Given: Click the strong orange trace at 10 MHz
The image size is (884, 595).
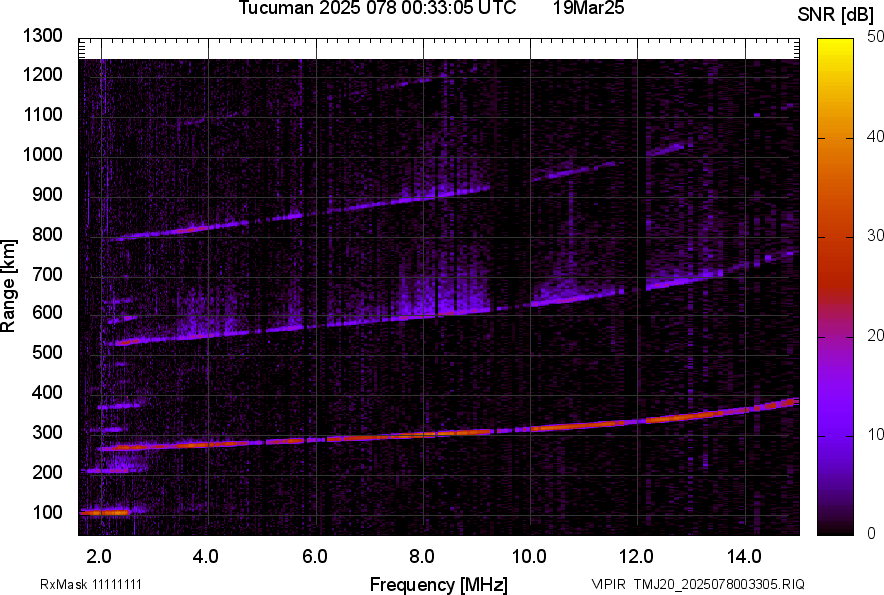Looking at the screenshot, I should pyautogui.click(x=530, y=429).
